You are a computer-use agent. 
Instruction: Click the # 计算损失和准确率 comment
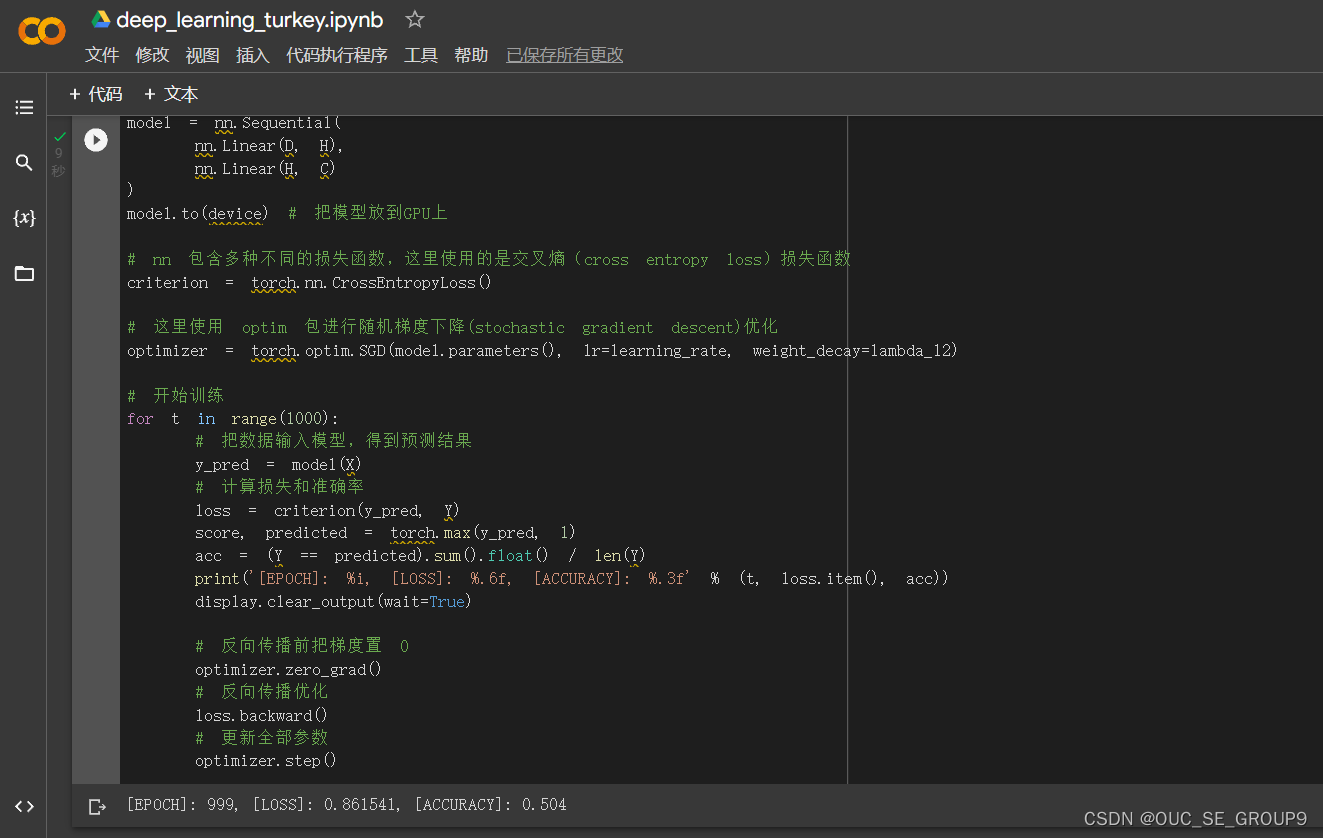click(x=279, y=487)
